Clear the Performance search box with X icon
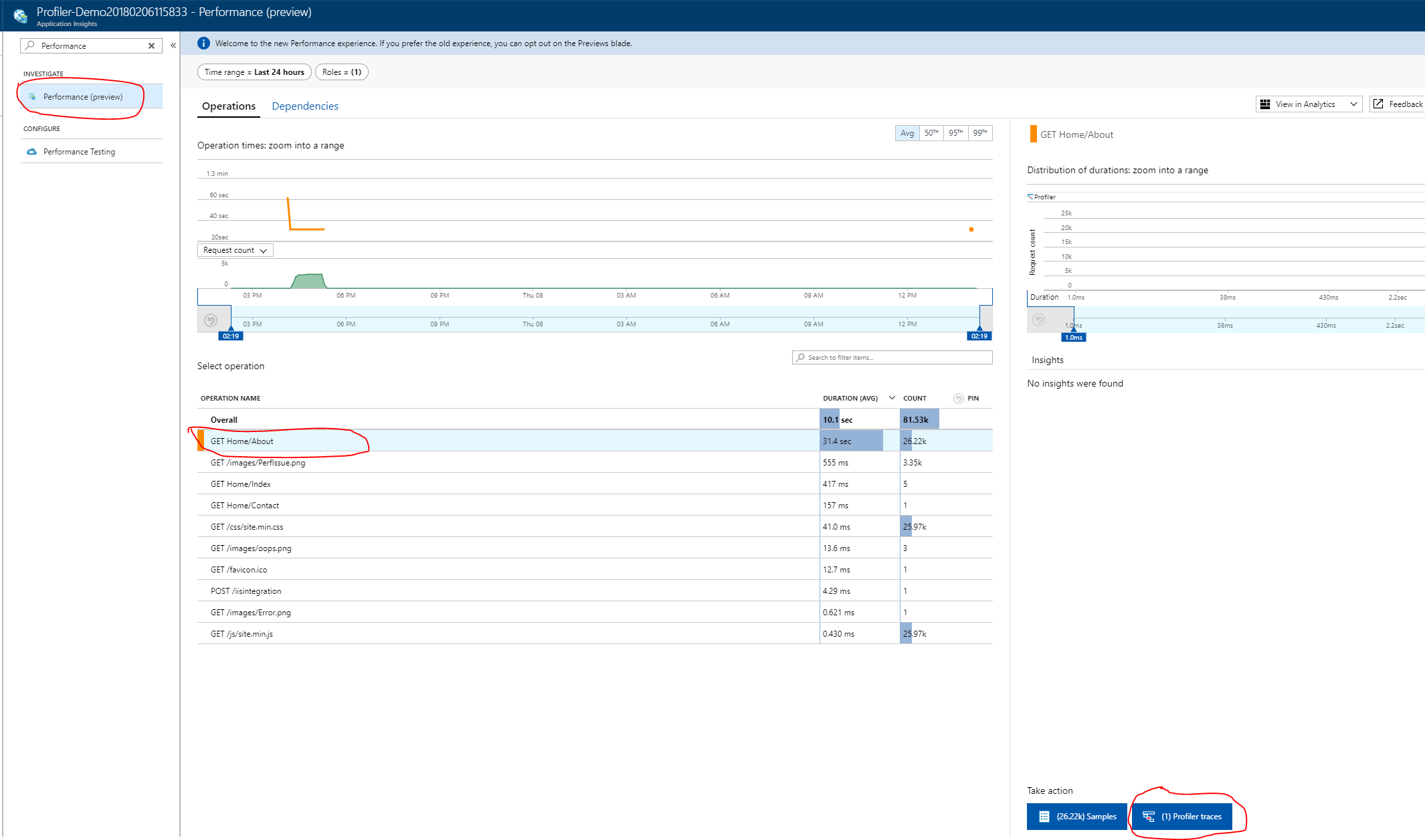Viewport: 1425px width, 840px height. click(x=151, y=46)
